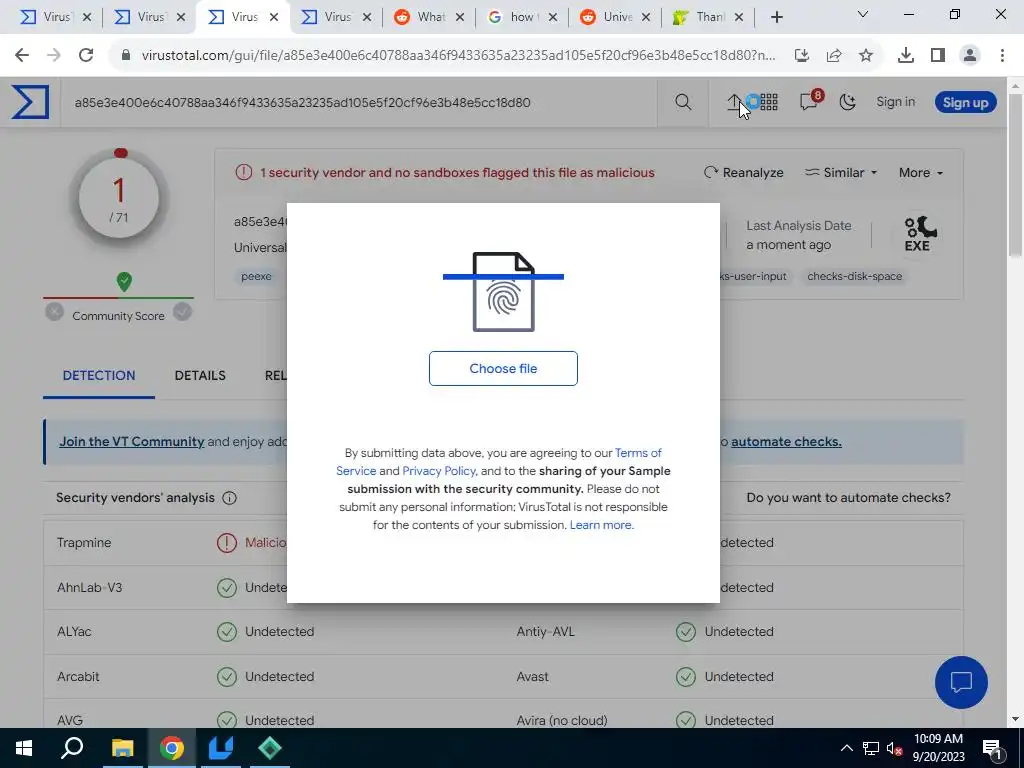This screenshot has height=768, width=1024.
Task: Open the blue chat bubble button
Action: click(x=961, y=682)
